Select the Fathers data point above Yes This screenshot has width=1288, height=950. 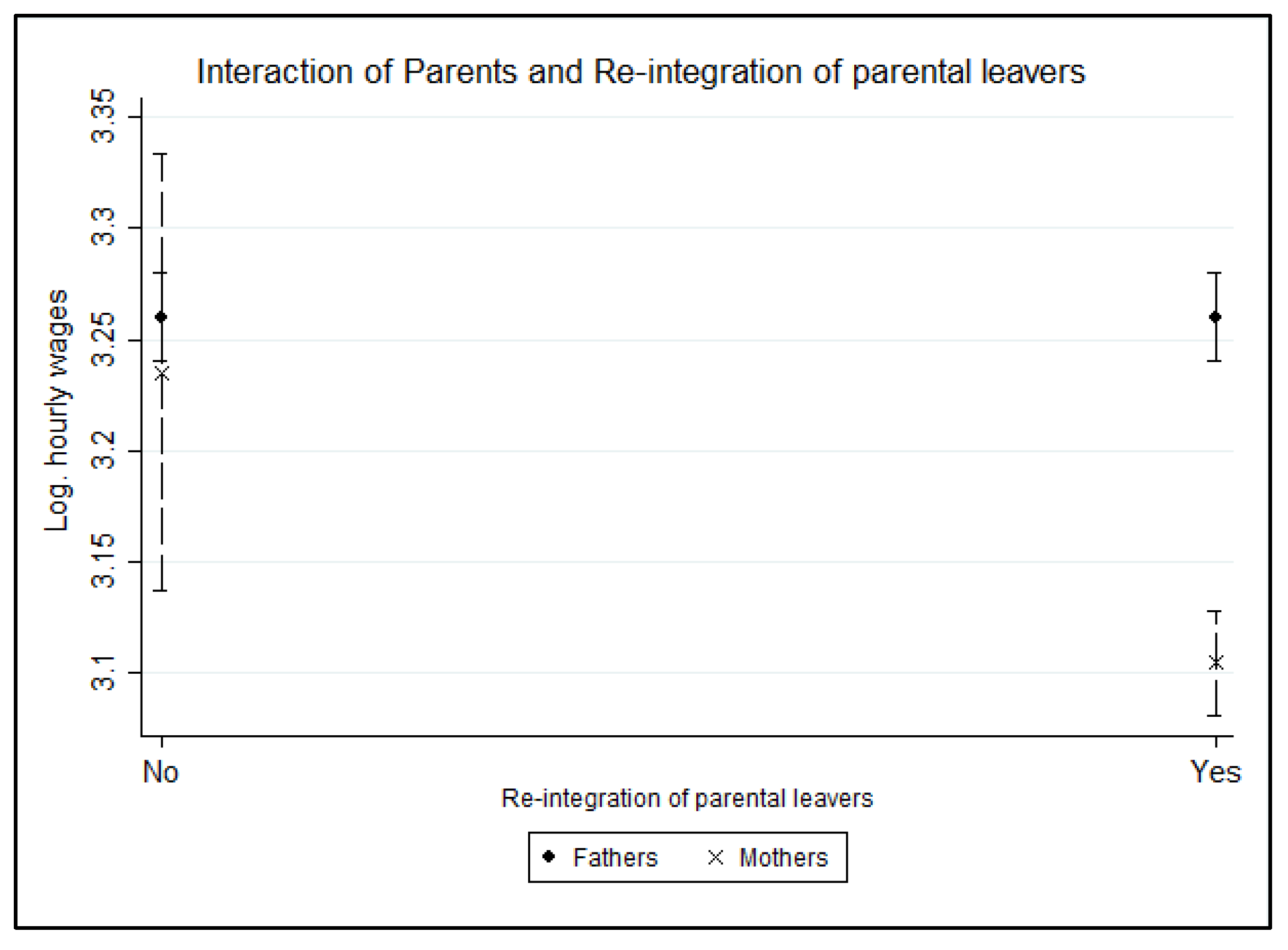(x=1215, y=317)
